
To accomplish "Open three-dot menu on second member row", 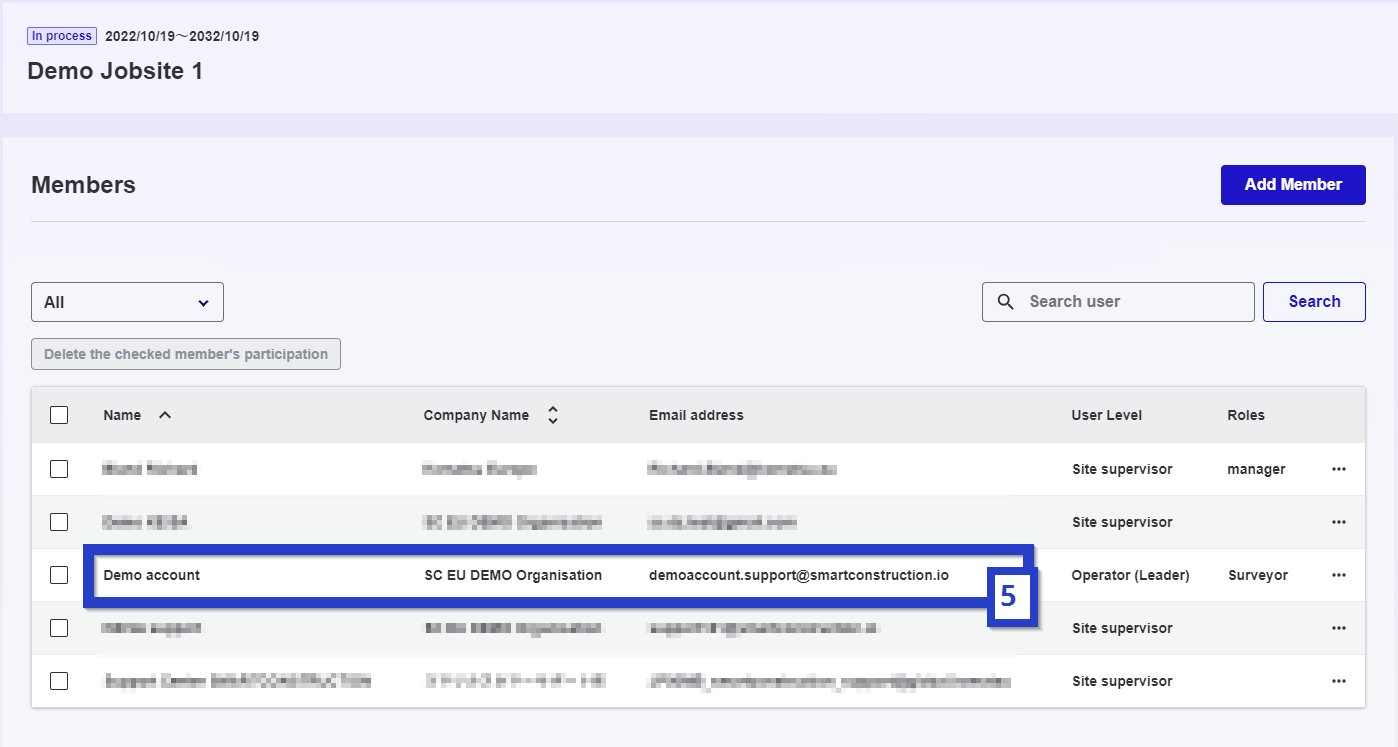I will click(x=1338, y=522).
